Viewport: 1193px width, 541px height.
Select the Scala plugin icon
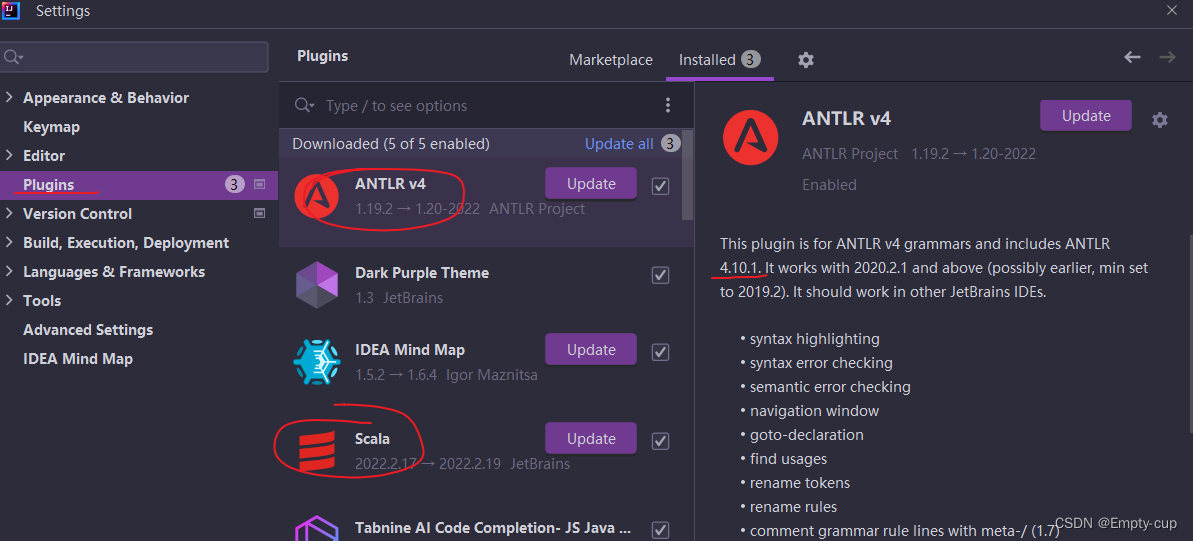click(316, 450)
